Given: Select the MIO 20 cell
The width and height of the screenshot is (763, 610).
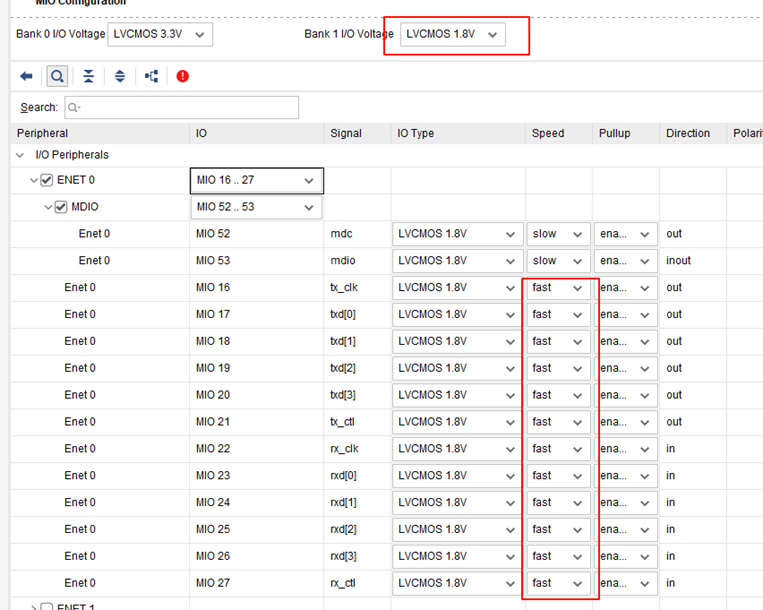Looking at the screenshot, I should click(256, 395).
